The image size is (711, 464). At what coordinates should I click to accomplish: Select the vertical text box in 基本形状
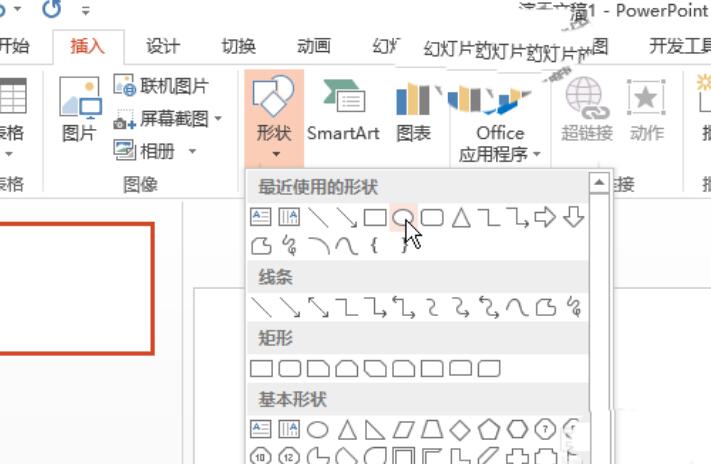point(289,429)
